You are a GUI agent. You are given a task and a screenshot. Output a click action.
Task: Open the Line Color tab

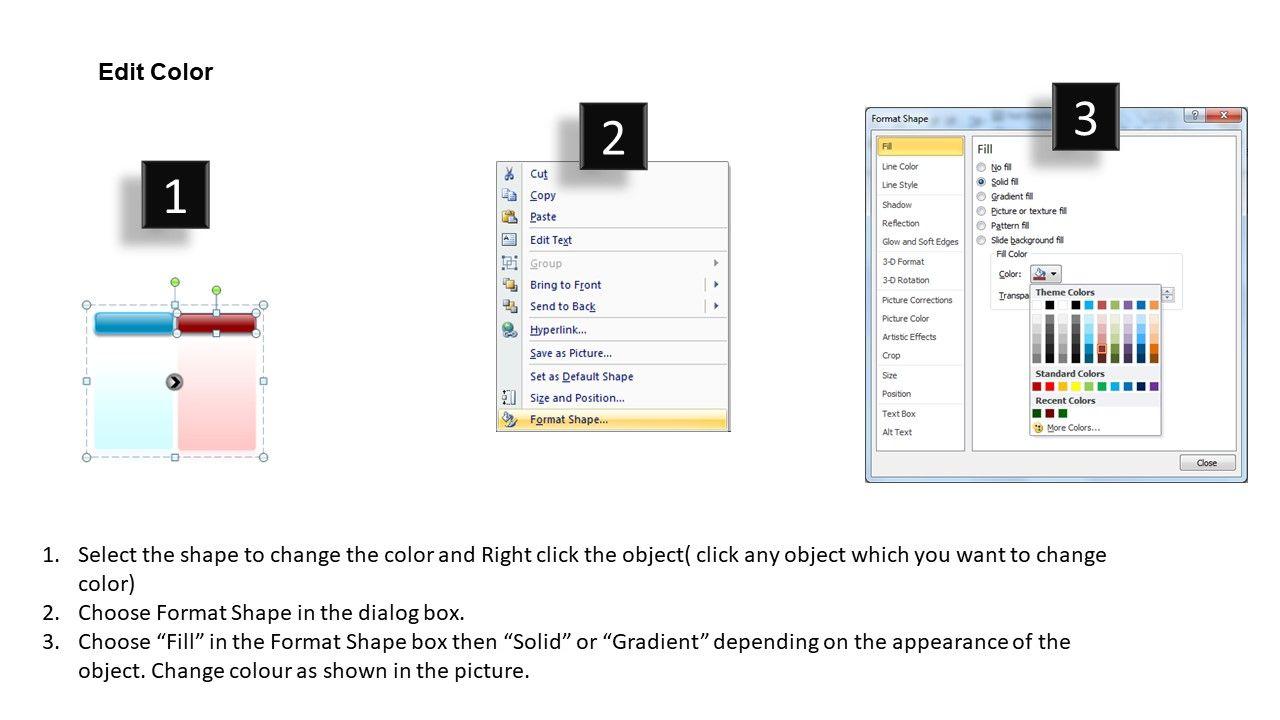[900, 167]
